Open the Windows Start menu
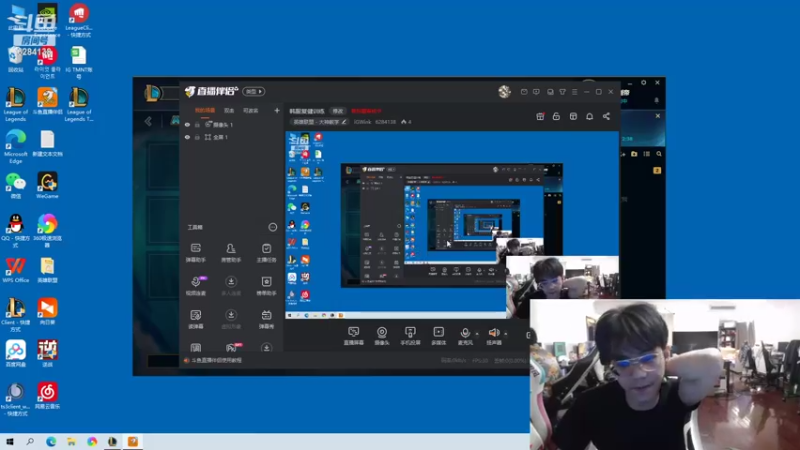The width and height of the screenshot is (800, 450). (10, 442)
